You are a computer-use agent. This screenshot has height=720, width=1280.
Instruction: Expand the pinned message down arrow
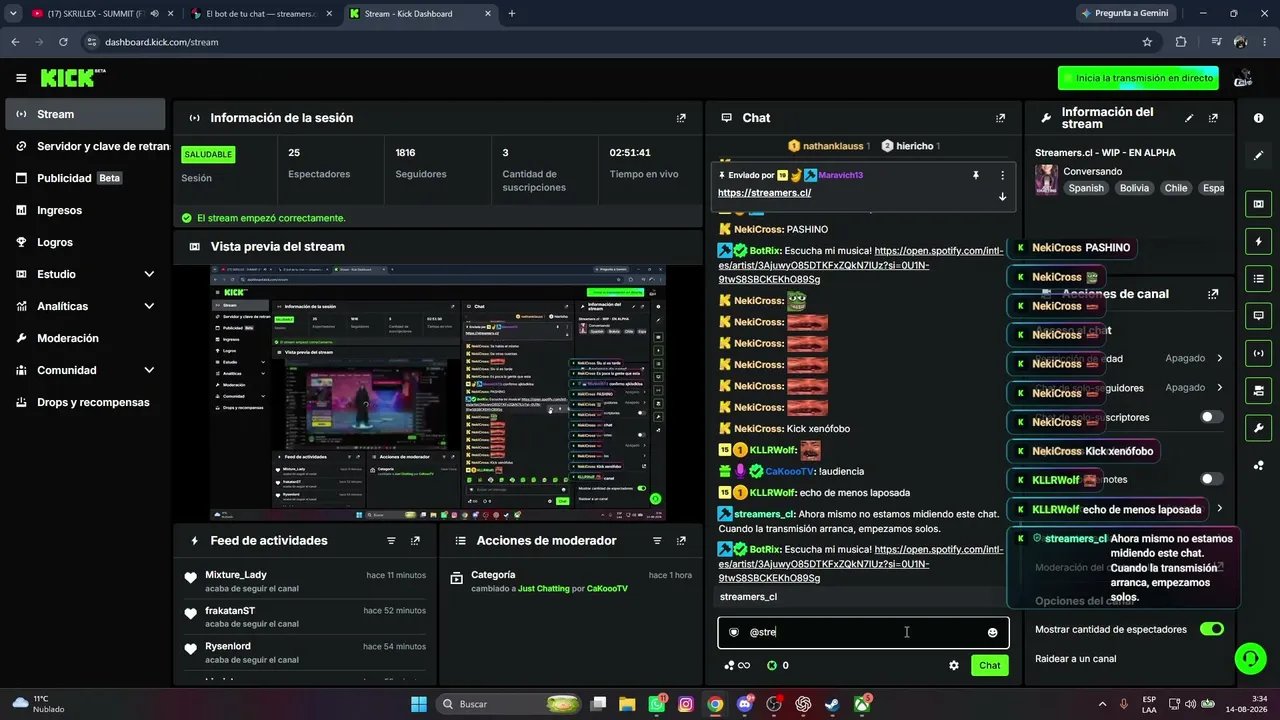coord(1002,196)
